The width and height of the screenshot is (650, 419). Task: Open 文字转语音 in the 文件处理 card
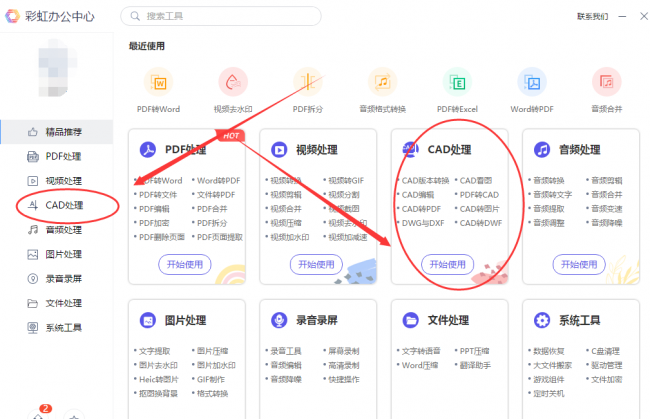421,351
